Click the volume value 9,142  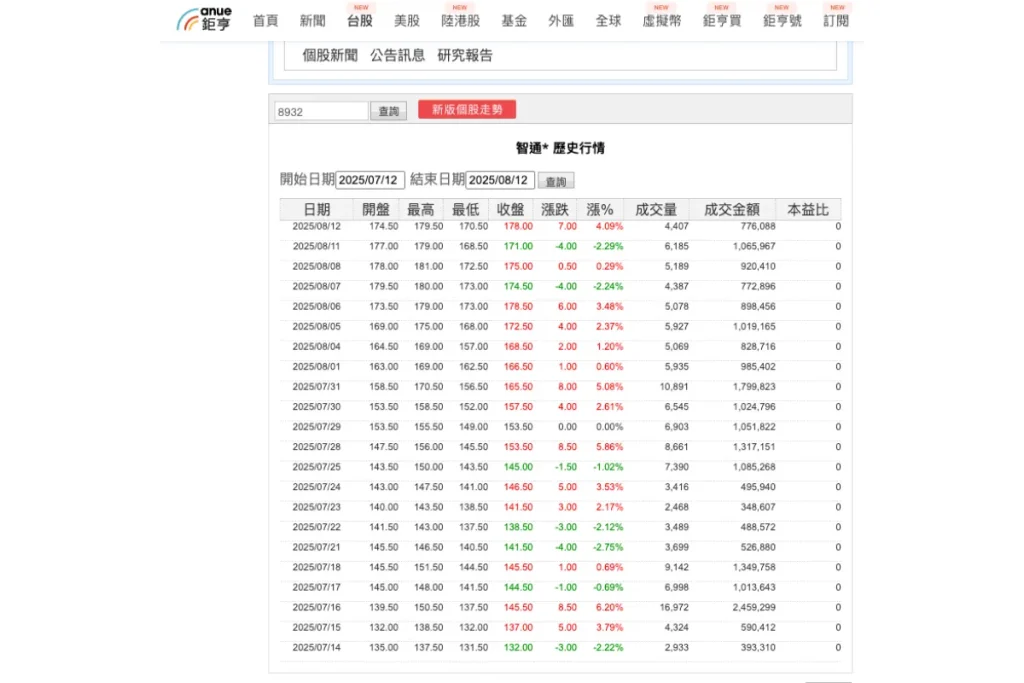tap(677, 567)
